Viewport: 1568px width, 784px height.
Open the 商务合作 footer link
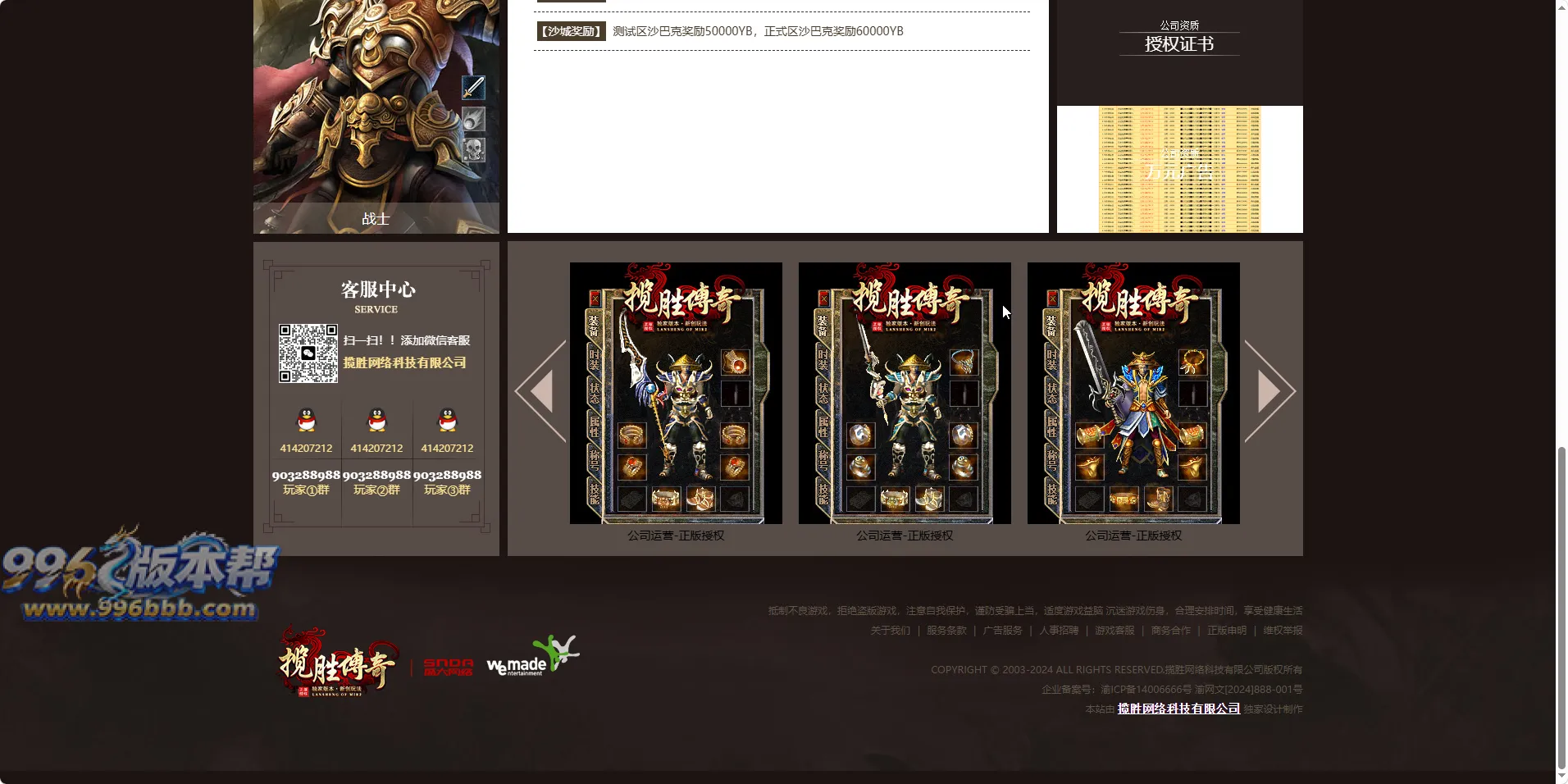(x=1170, y=631)
